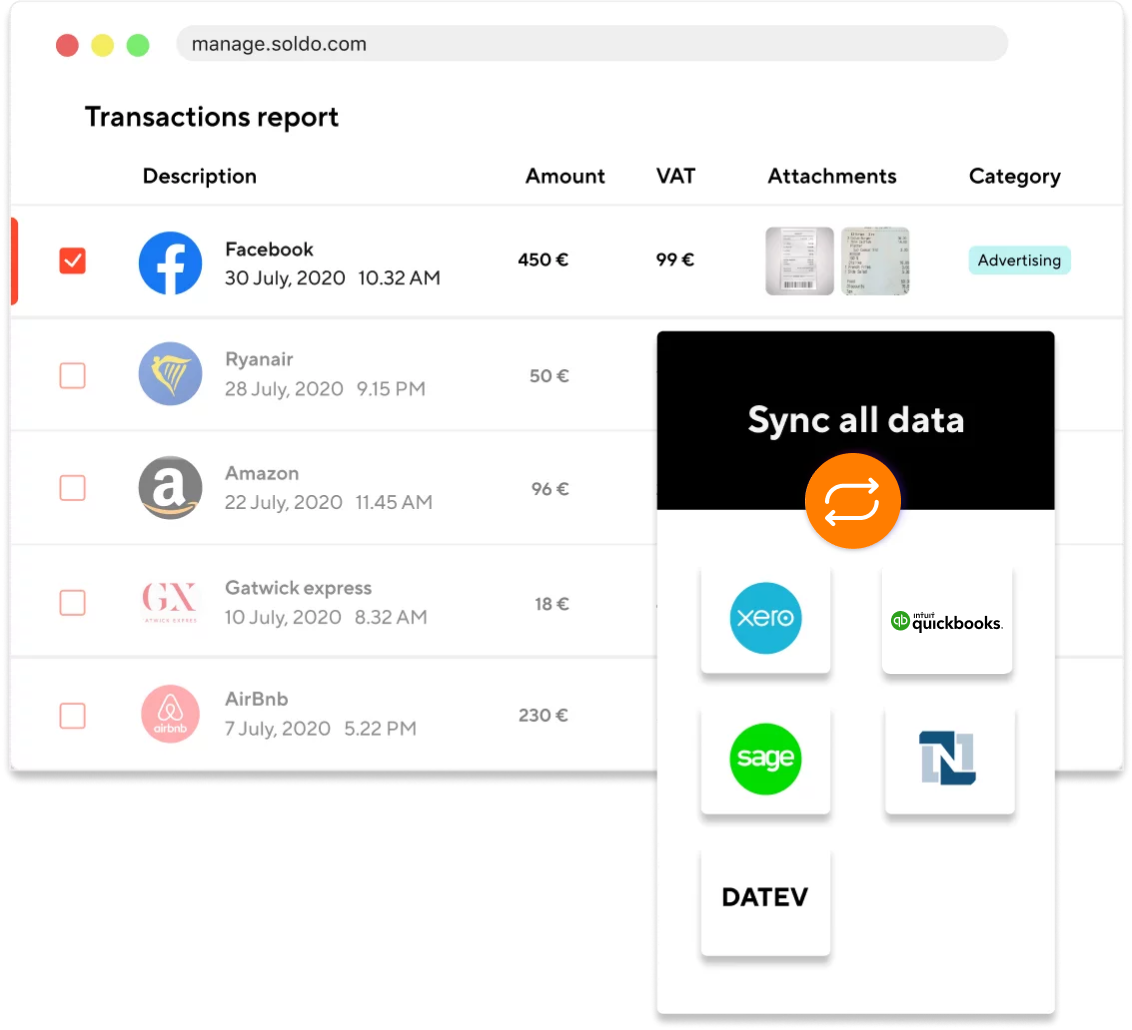
Task: Click the Facebook transaction name
Action: pyautogui.click(x=269, y=250)
